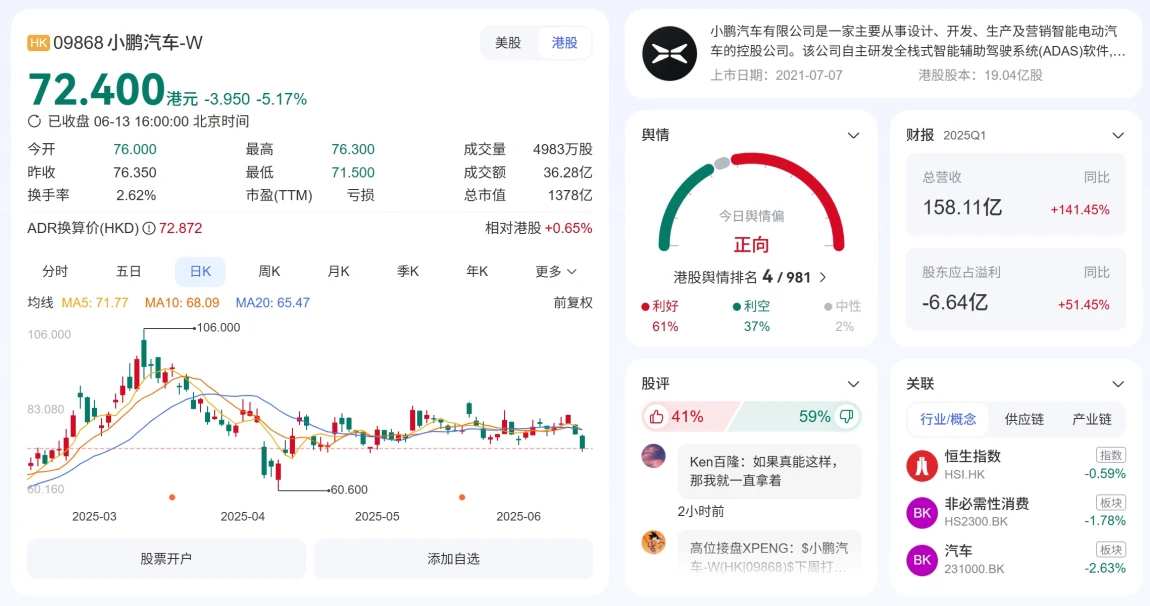Select the 港股 market toggle
The image size is (1150, 606).
pos(564,43)
